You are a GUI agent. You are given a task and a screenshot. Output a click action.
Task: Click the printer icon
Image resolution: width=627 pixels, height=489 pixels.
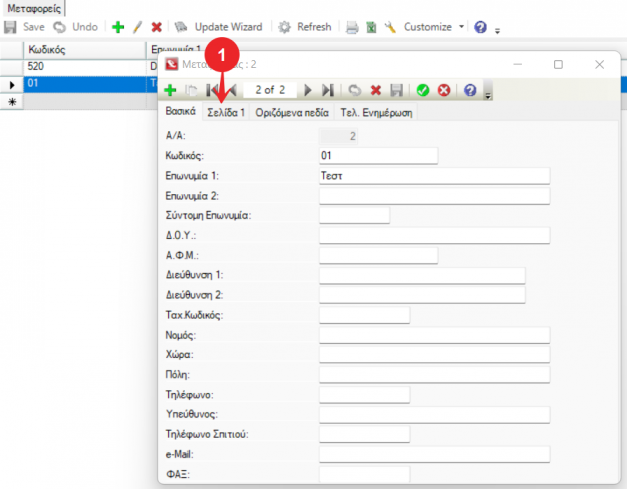click(352, 28)
